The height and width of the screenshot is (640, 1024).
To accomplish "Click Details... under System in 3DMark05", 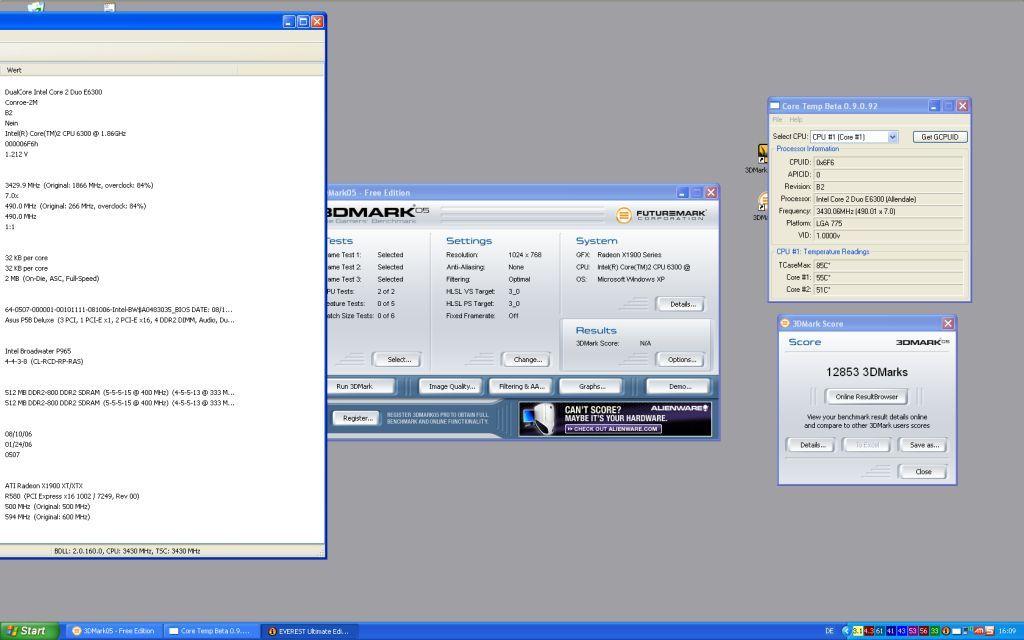I will (682, 304).
